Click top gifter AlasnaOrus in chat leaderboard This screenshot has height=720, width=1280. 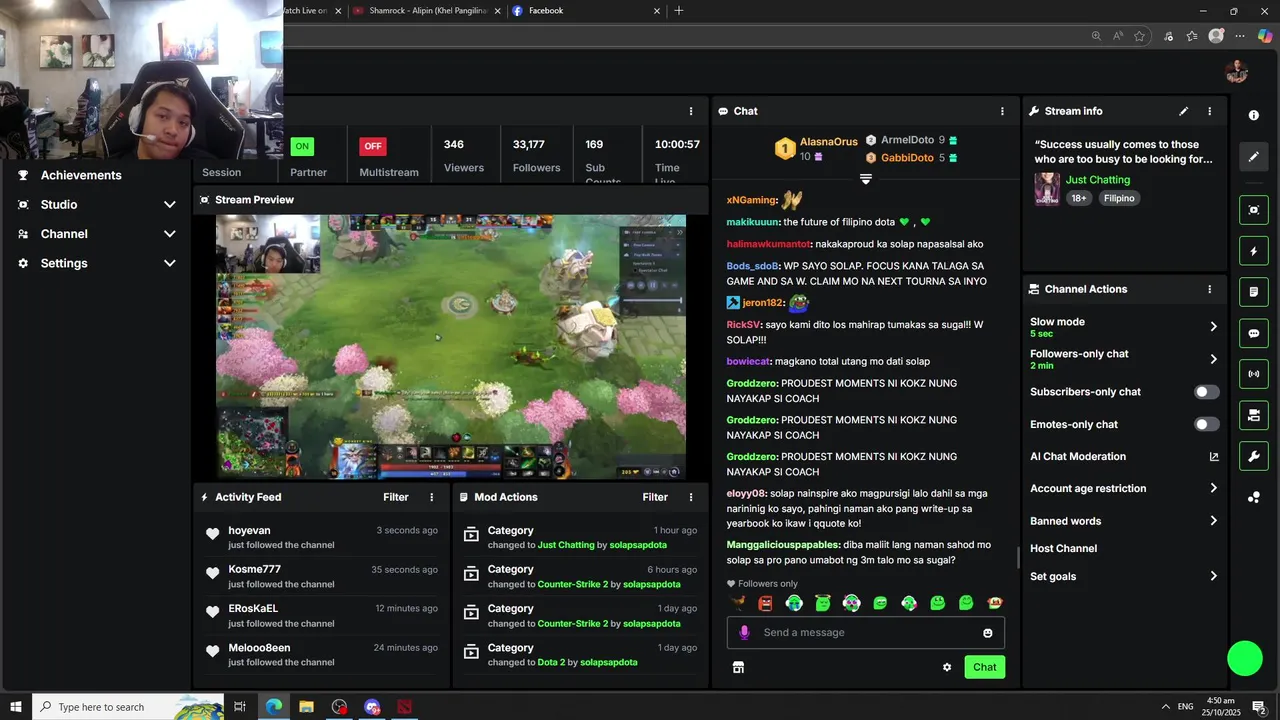(x=828, y=142)
